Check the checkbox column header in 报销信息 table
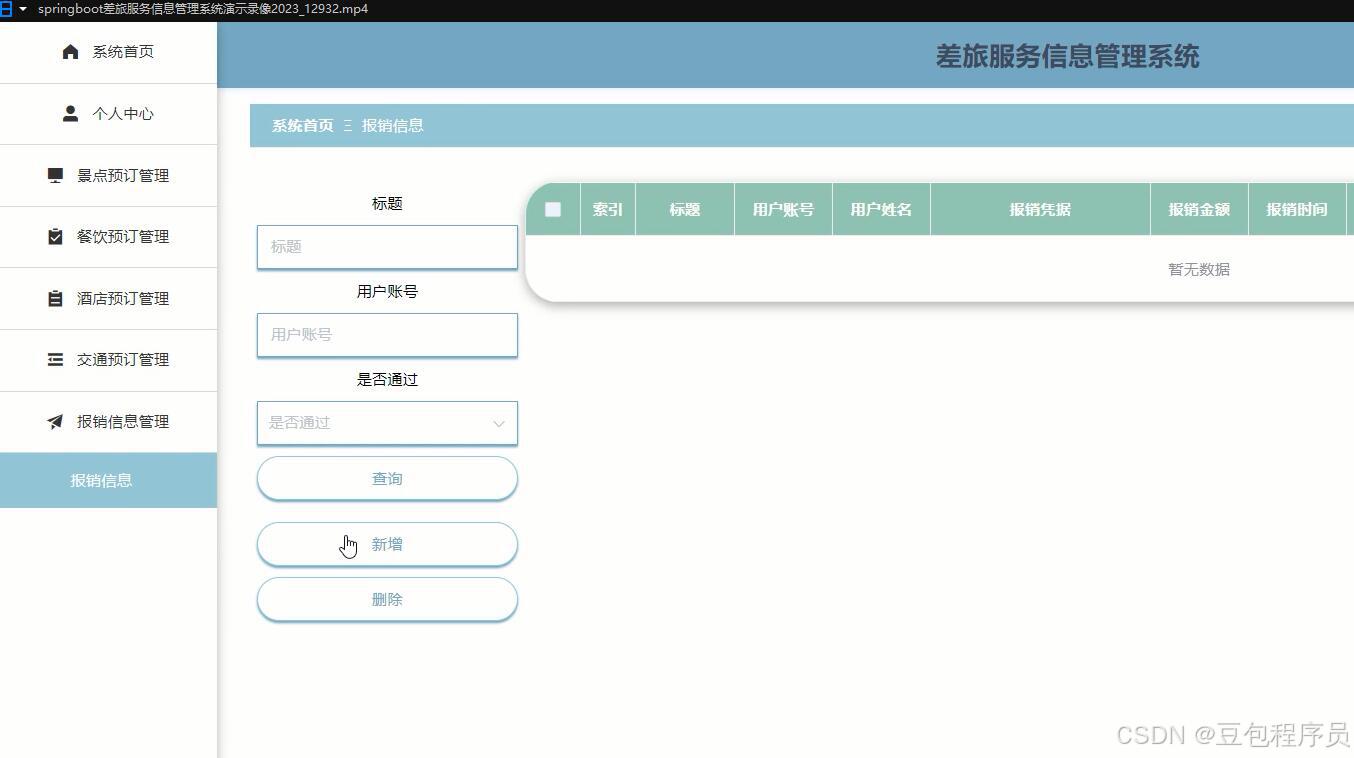Viewport: 1354px width, 758px height. [552, 209]
